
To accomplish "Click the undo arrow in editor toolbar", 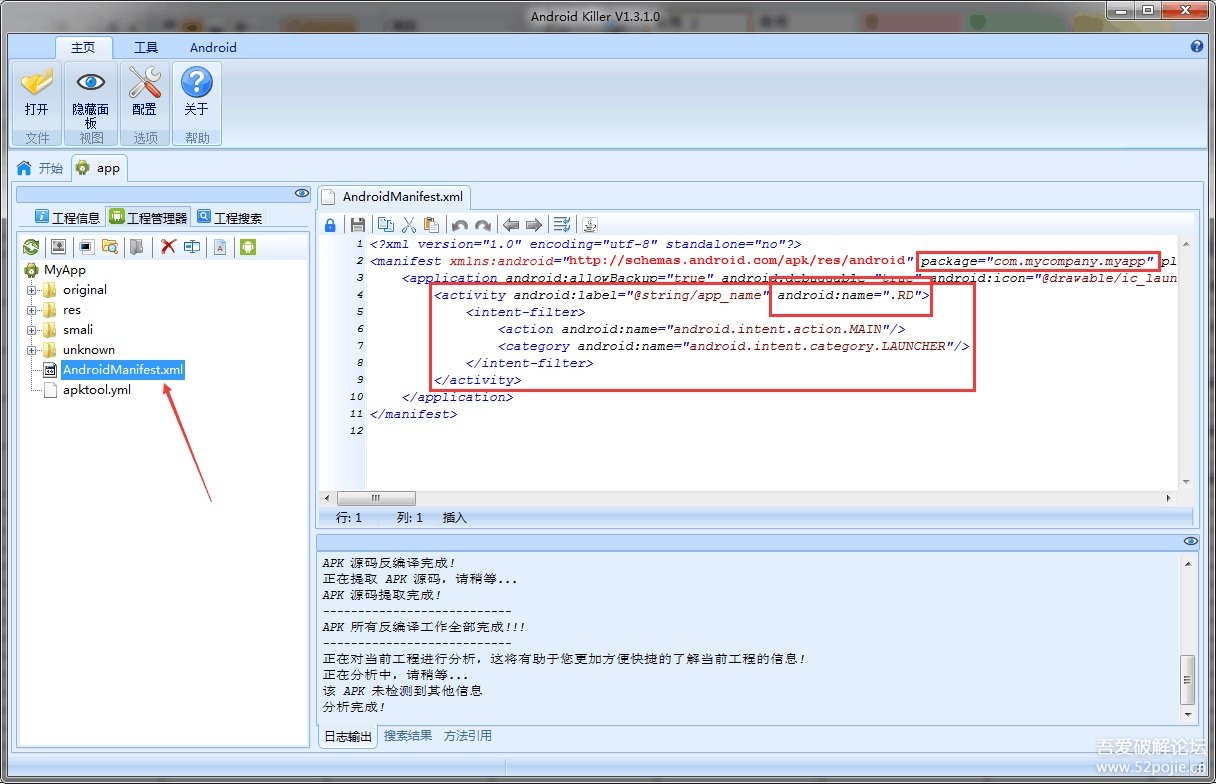I will coord(459,225).
